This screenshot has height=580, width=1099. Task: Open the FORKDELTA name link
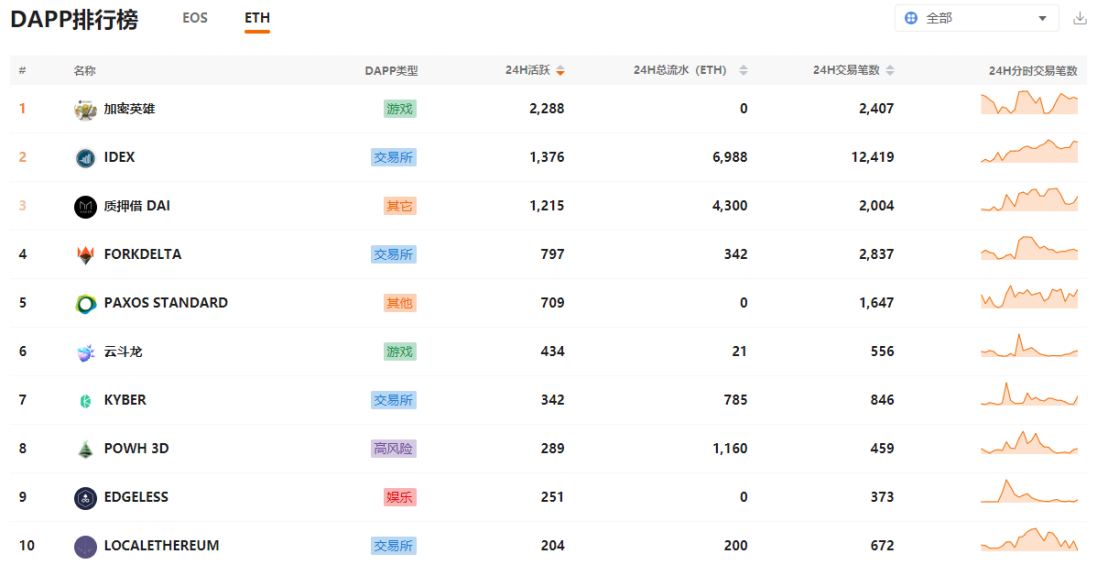point(143,254)
